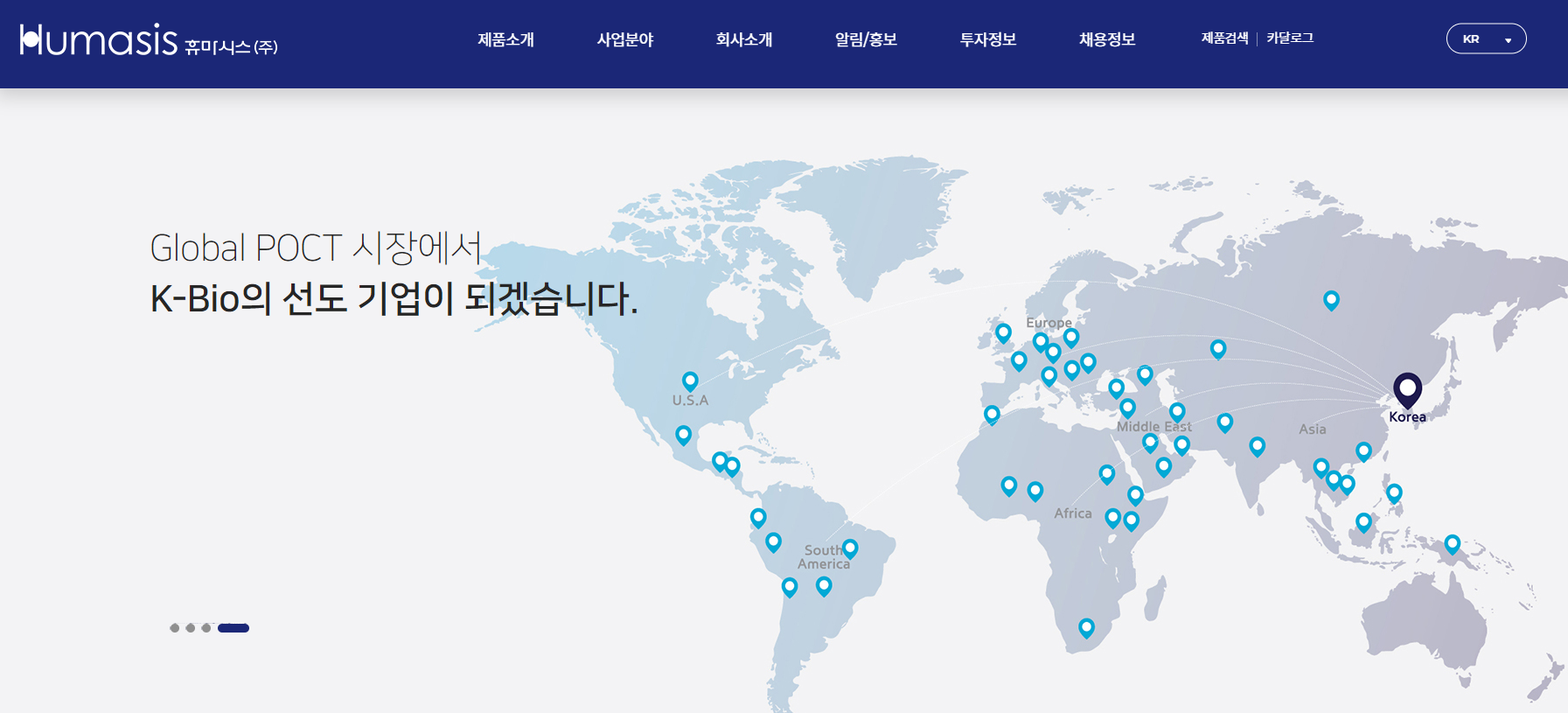1568x713 pixels.
Task: Click the large dark Korea map pin
Action: tap(1407, 389)
